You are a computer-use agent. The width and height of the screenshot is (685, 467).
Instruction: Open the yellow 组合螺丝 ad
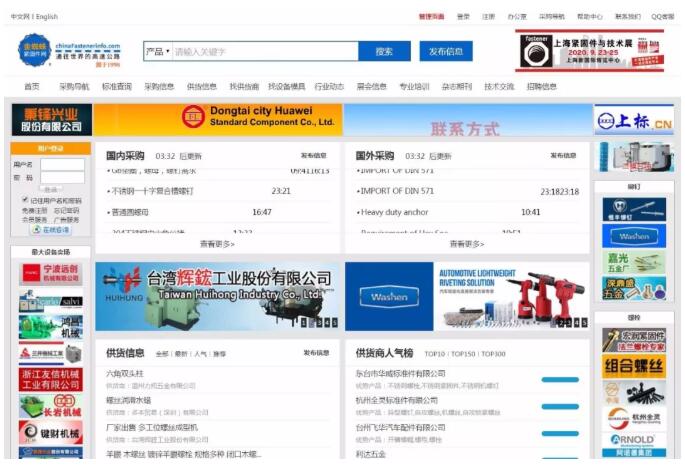634,367
